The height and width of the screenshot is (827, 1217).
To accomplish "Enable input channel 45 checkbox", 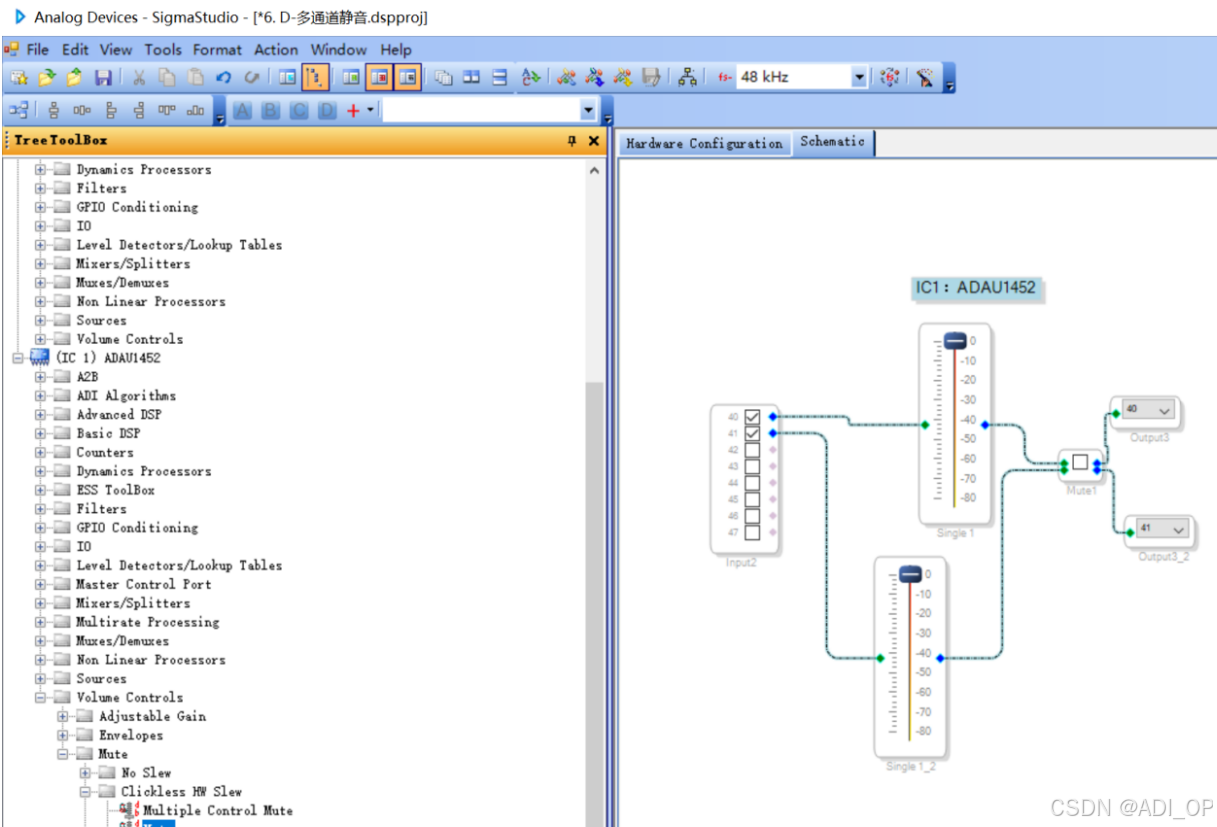I will (752, 499).
